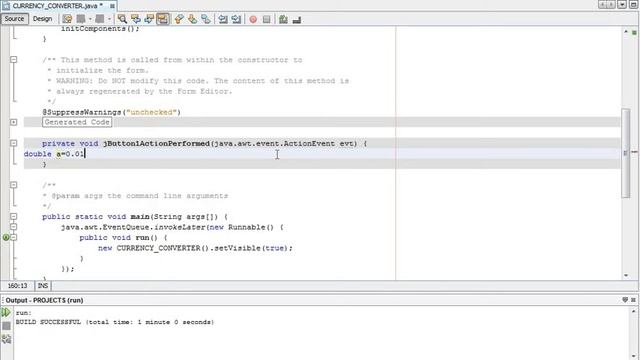The image size is (640, 360).
Task: Click the Output - PROJECTS (run) title
Action: (x=44, y=300)
